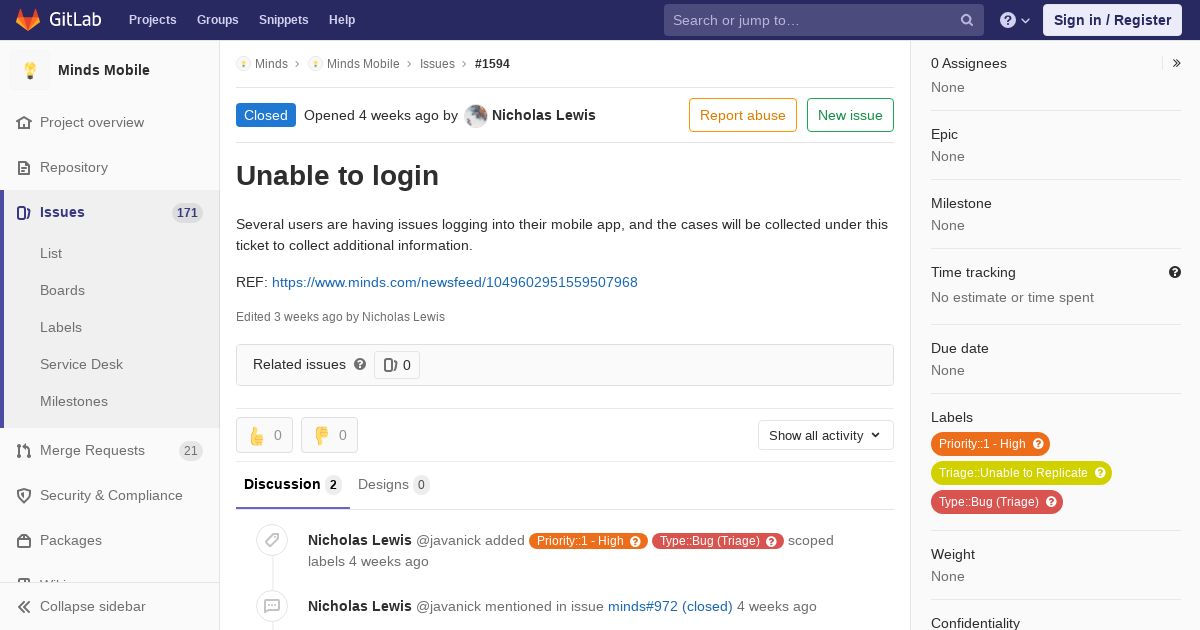Click the Closed status badge
This screenshot has width=1200, height=630.
coord(266,115)
